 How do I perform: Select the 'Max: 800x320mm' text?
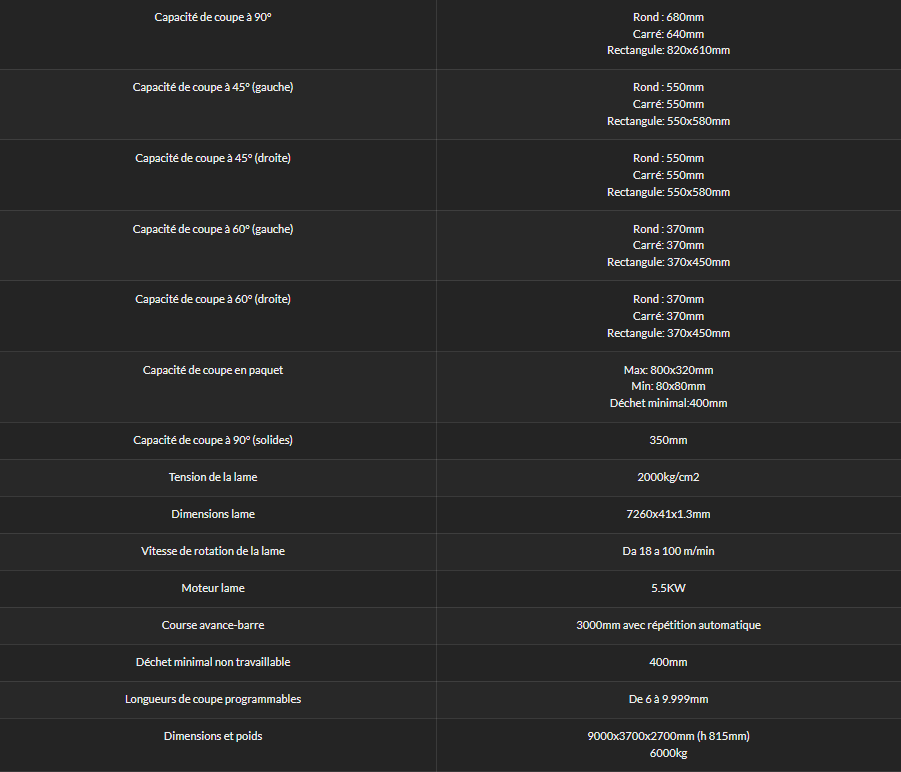(668, 370)
